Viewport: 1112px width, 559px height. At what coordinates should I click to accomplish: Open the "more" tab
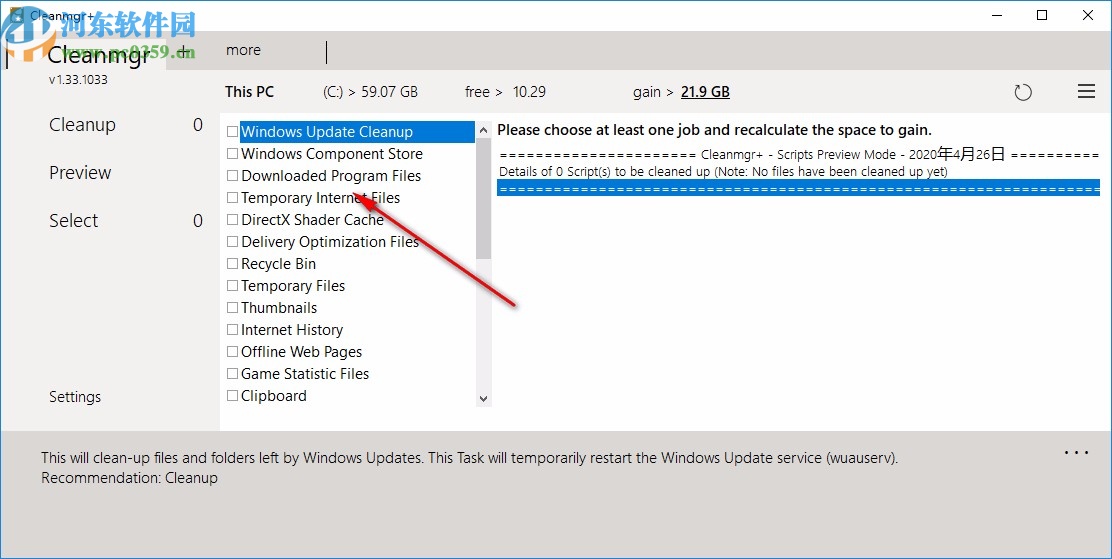[x=243, y=50]
